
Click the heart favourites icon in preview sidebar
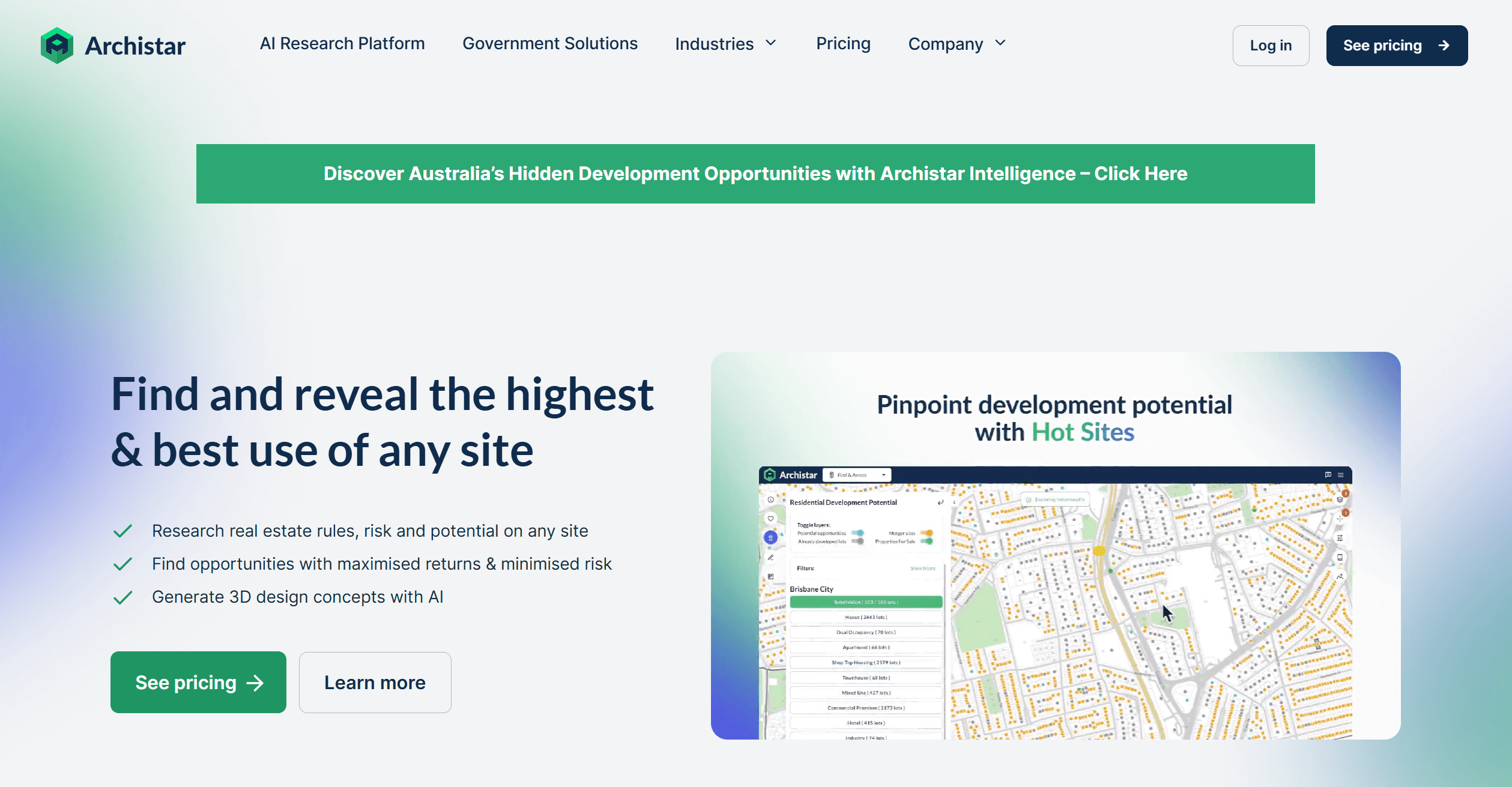770,519
